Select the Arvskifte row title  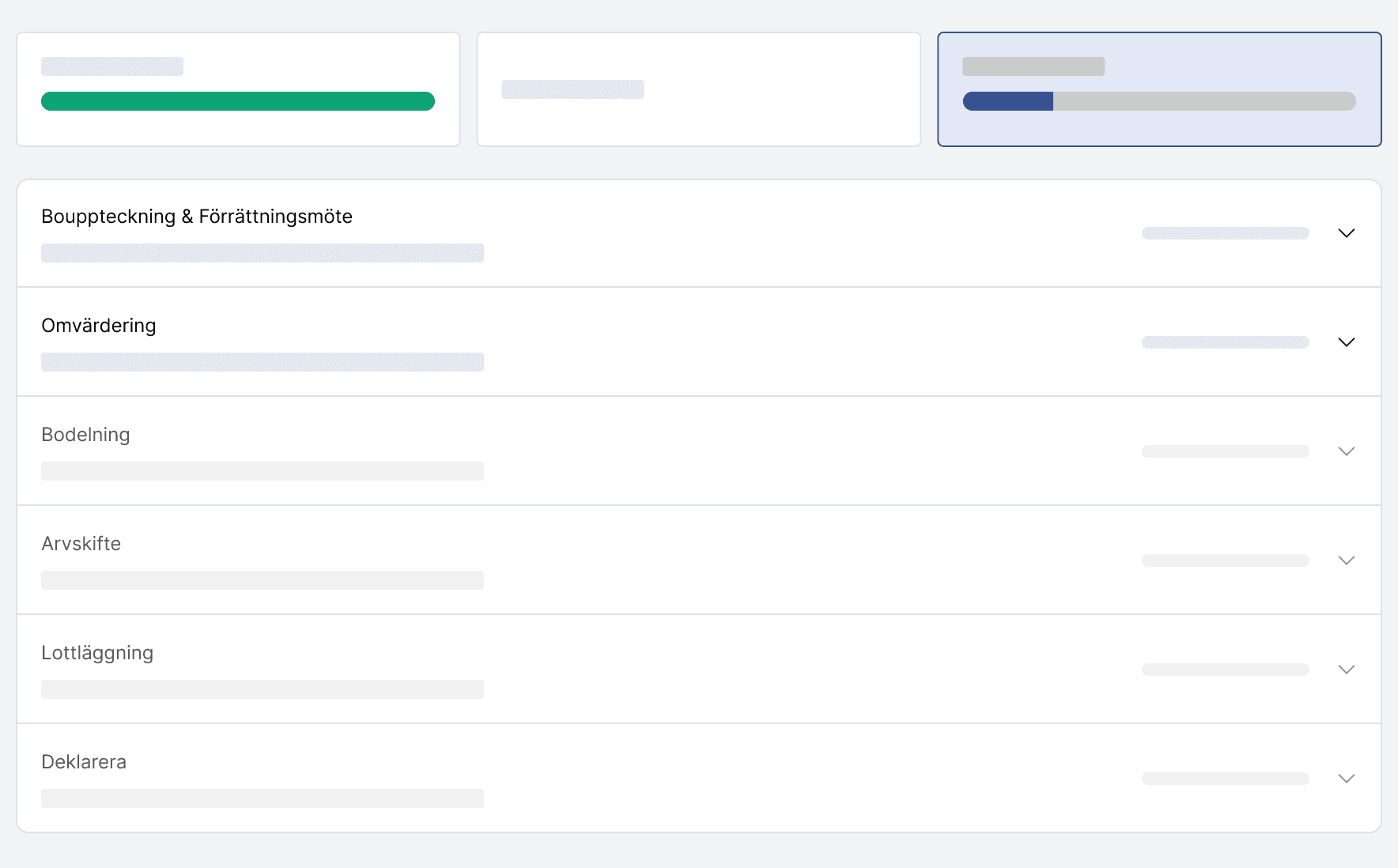click(x=81, y=544)
